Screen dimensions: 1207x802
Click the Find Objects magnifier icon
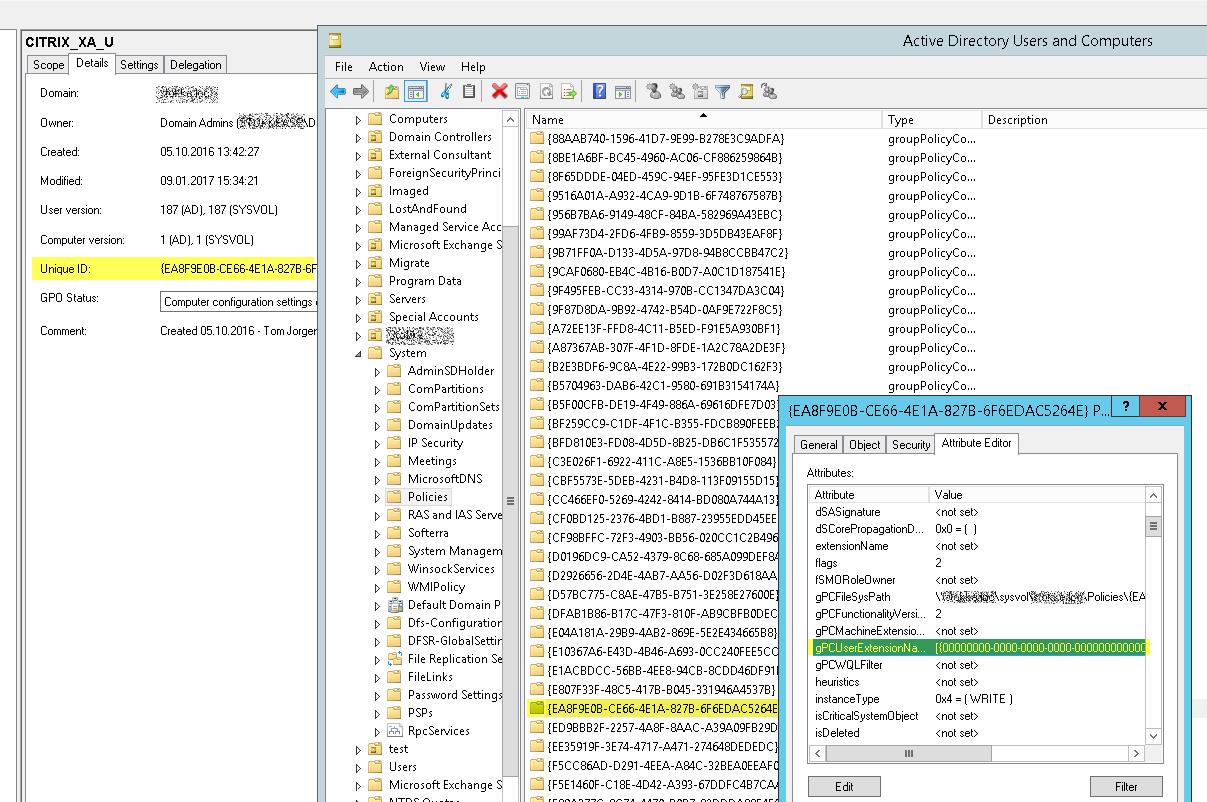[745, 91]
